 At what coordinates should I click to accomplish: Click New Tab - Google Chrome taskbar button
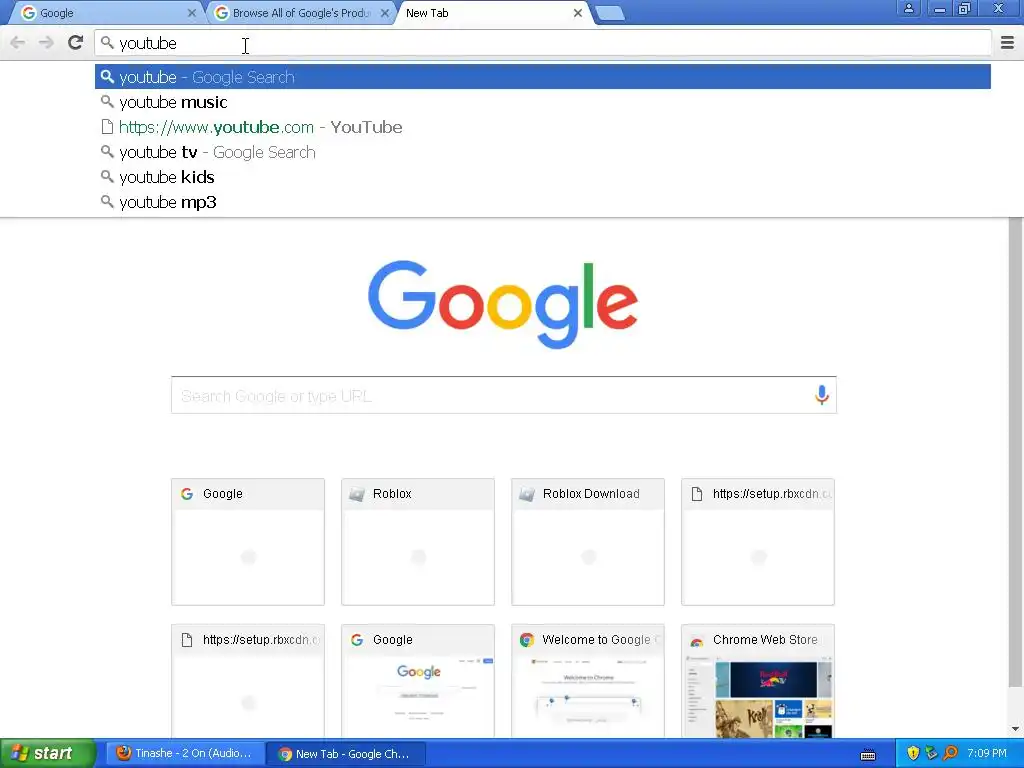[346, 754]
